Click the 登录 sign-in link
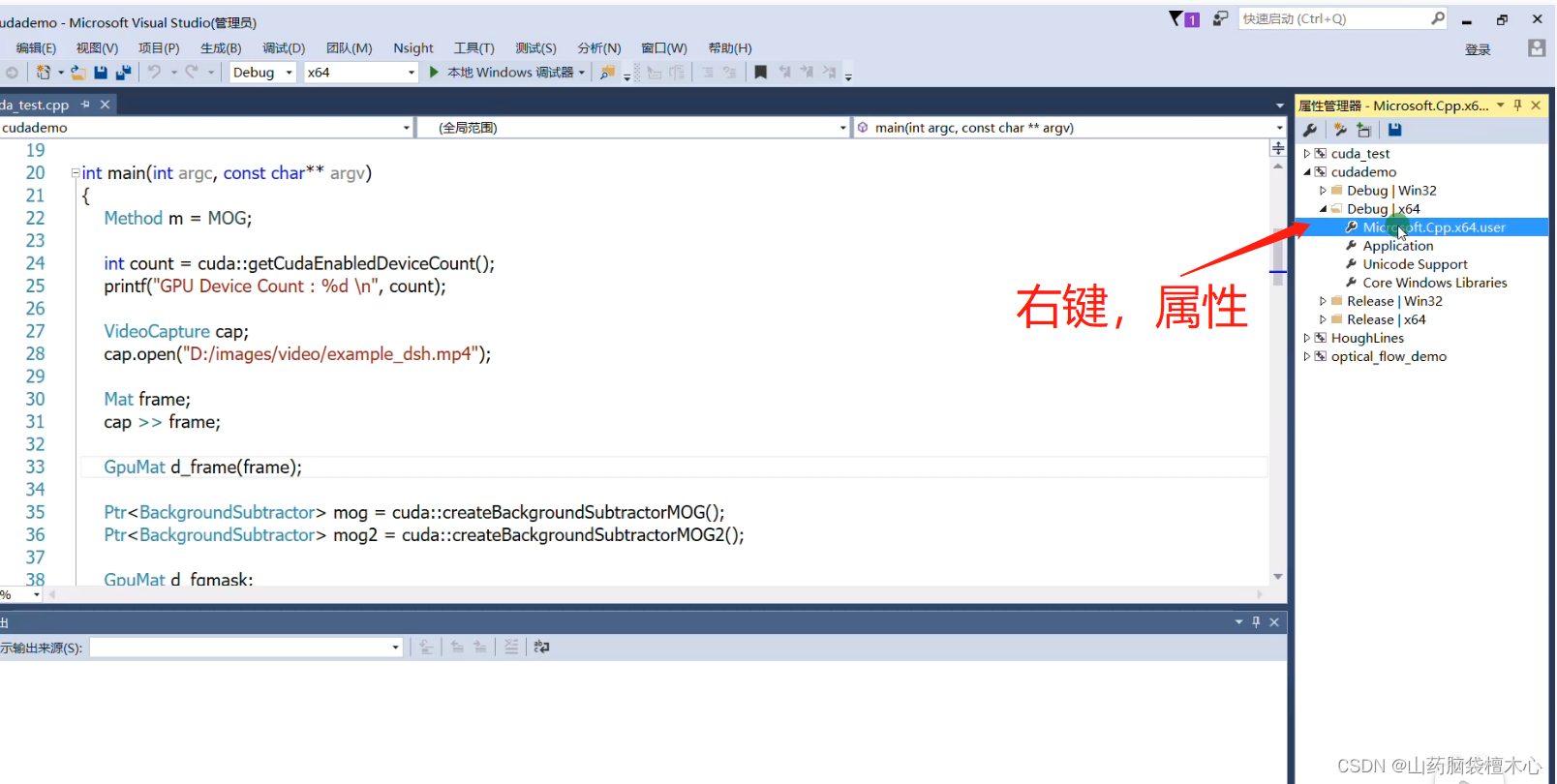Screen dimensions: 1557x784 pyautogui.click(x=1478, y=49)
